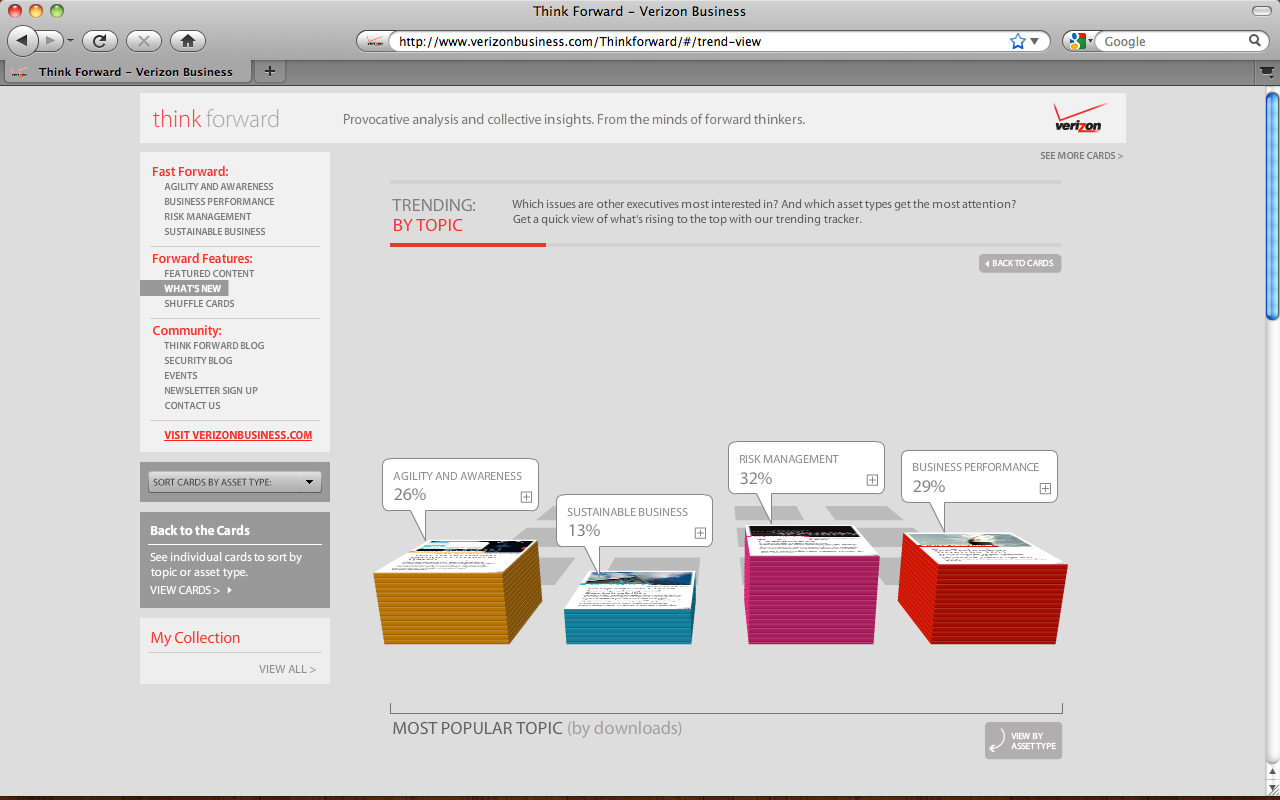Open back/forward history dropdown arrow
This screenshot has width=1280, height=800.
coord(70,42)
